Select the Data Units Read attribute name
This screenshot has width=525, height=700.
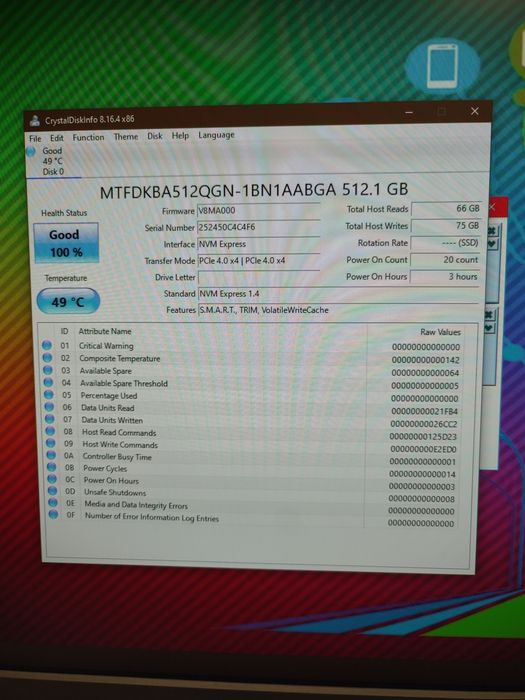click(x=108, y=408)
